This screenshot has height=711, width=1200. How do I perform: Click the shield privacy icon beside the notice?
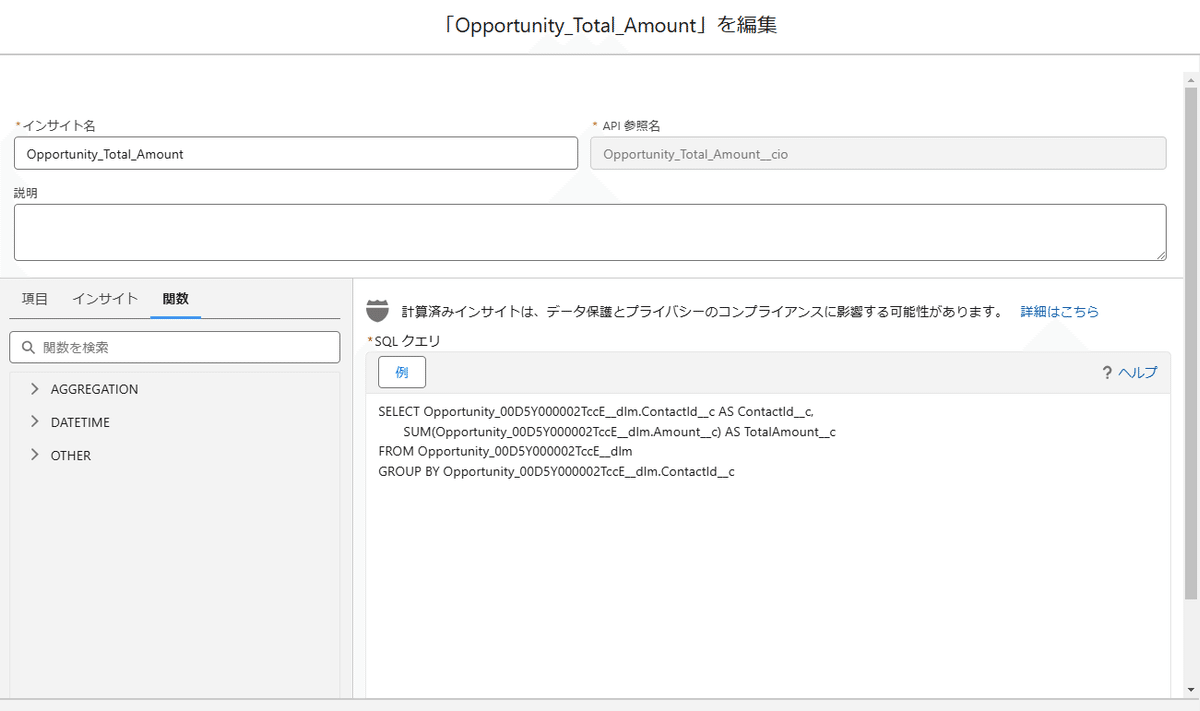377,311
